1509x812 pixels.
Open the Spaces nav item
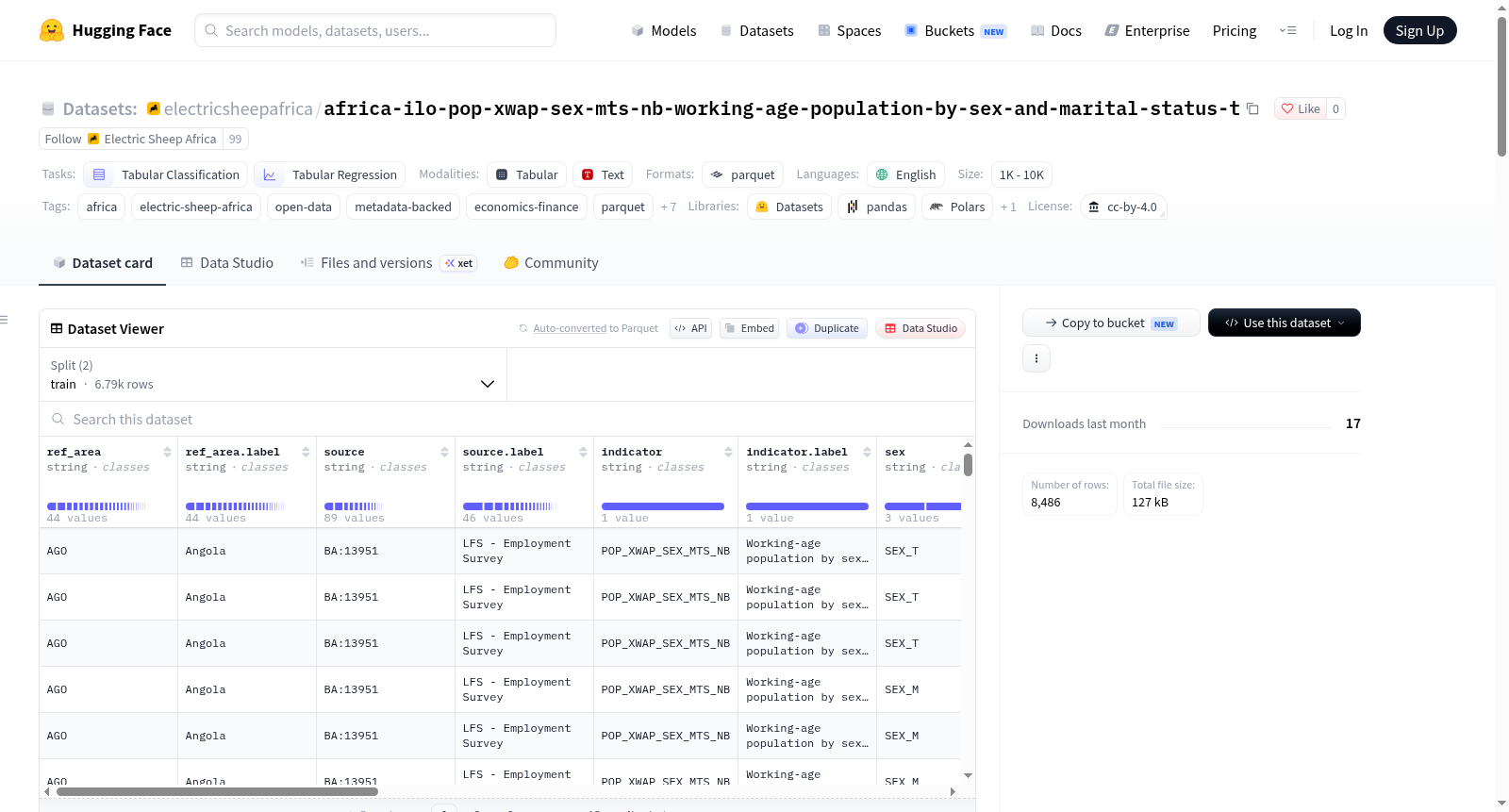(849, 30)
